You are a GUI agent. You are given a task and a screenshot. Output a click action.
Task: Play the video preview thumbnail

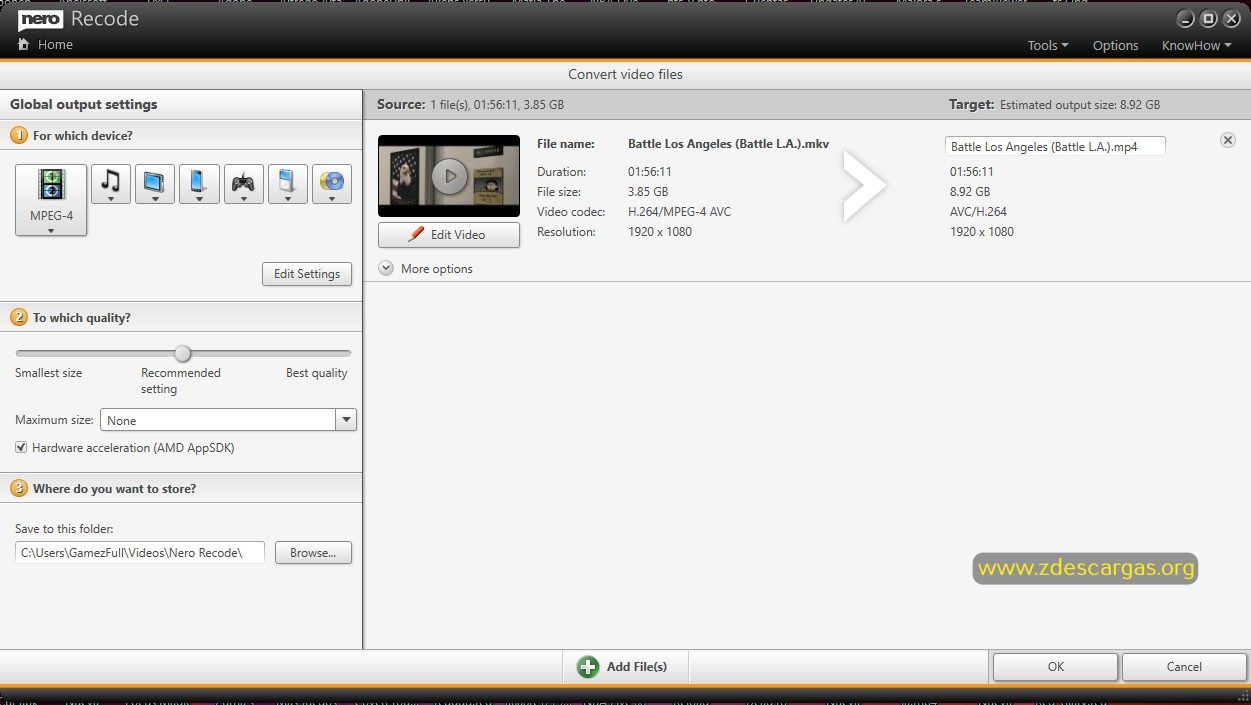449,176
